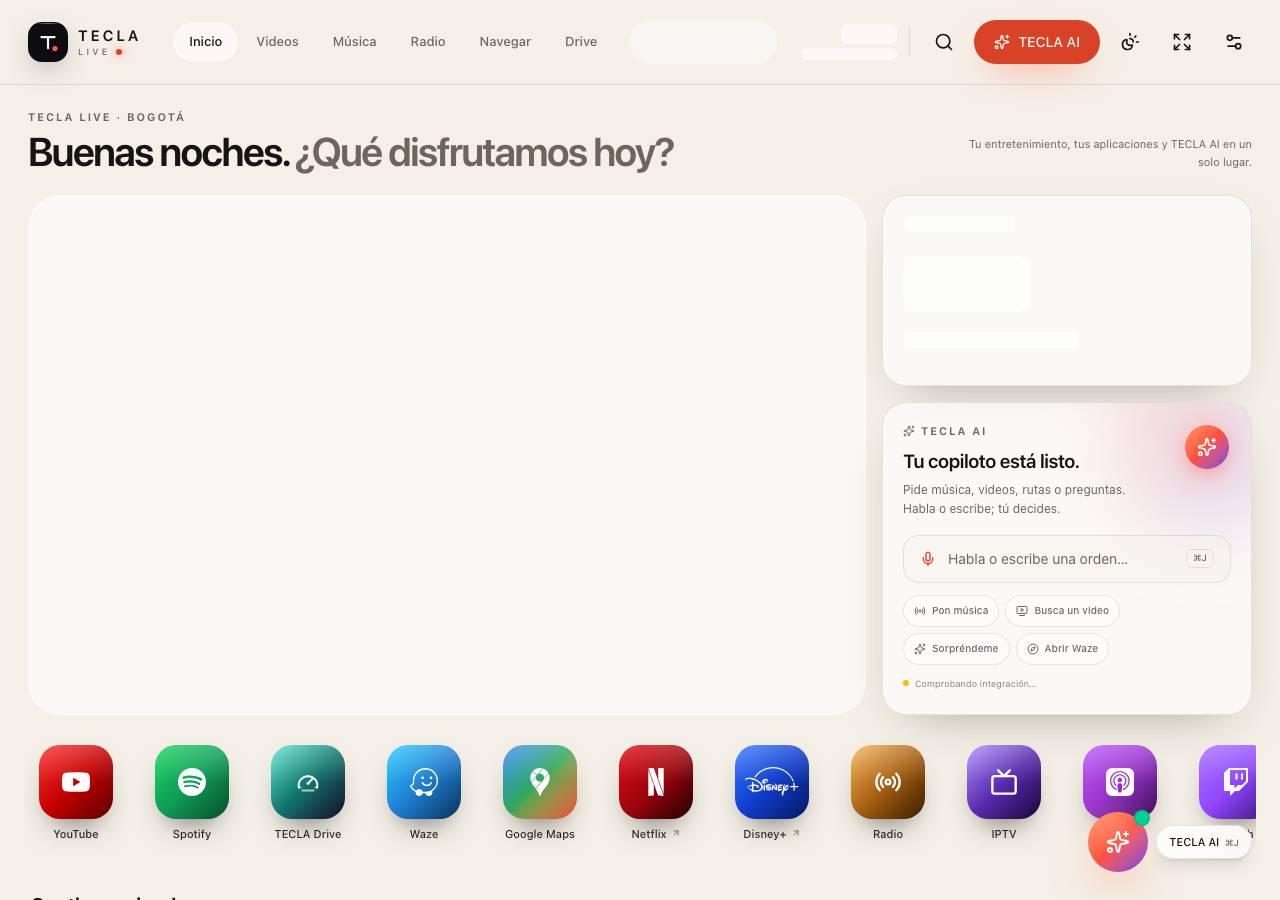This screenshot has width=1280, height=900.
Task: Click the red TECLA AI button in the header
Action: 1037,42
